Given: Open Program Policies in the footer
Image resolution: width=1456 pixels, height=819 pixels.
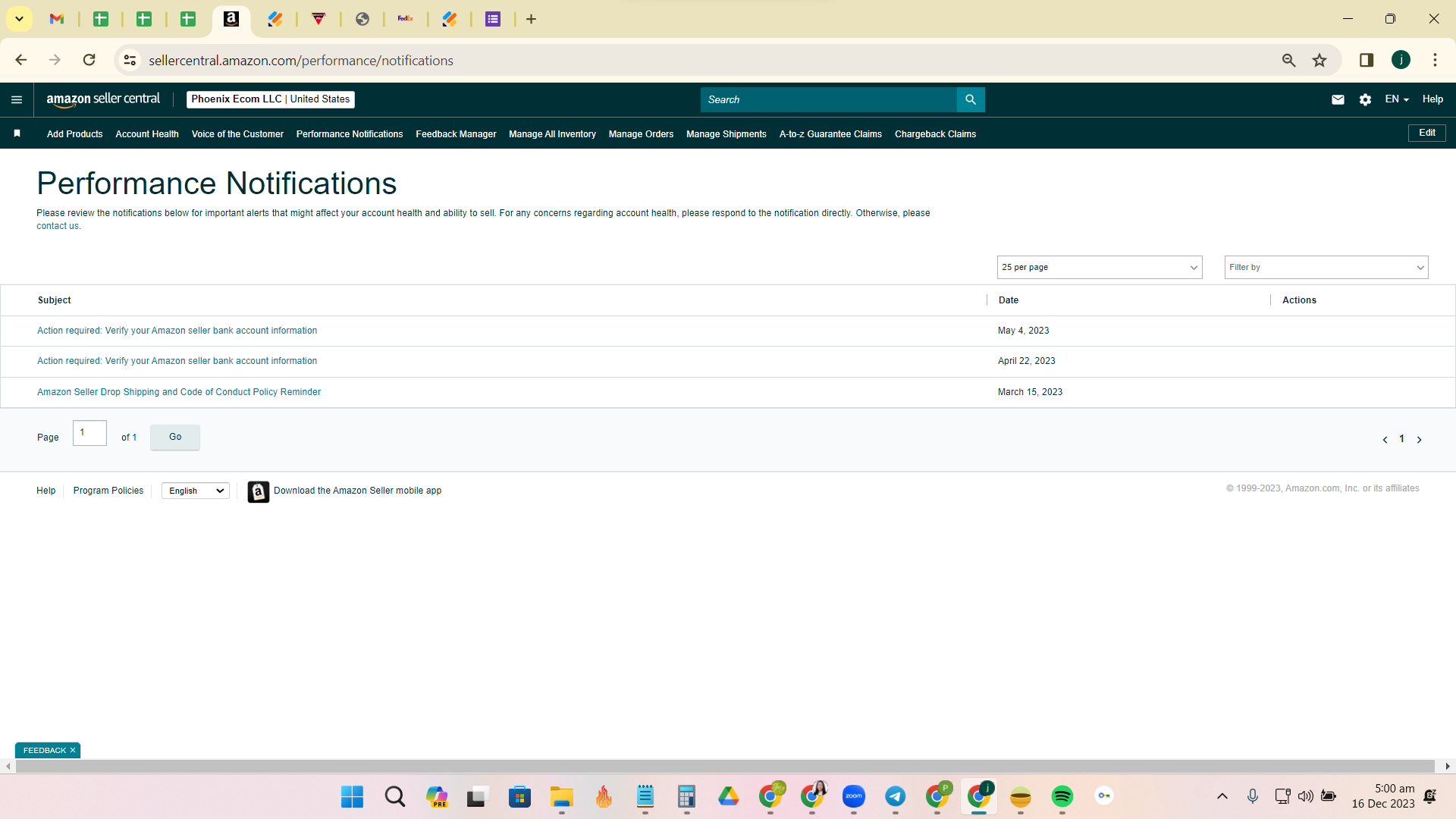Looking at the screenshot, I should 108,491.
